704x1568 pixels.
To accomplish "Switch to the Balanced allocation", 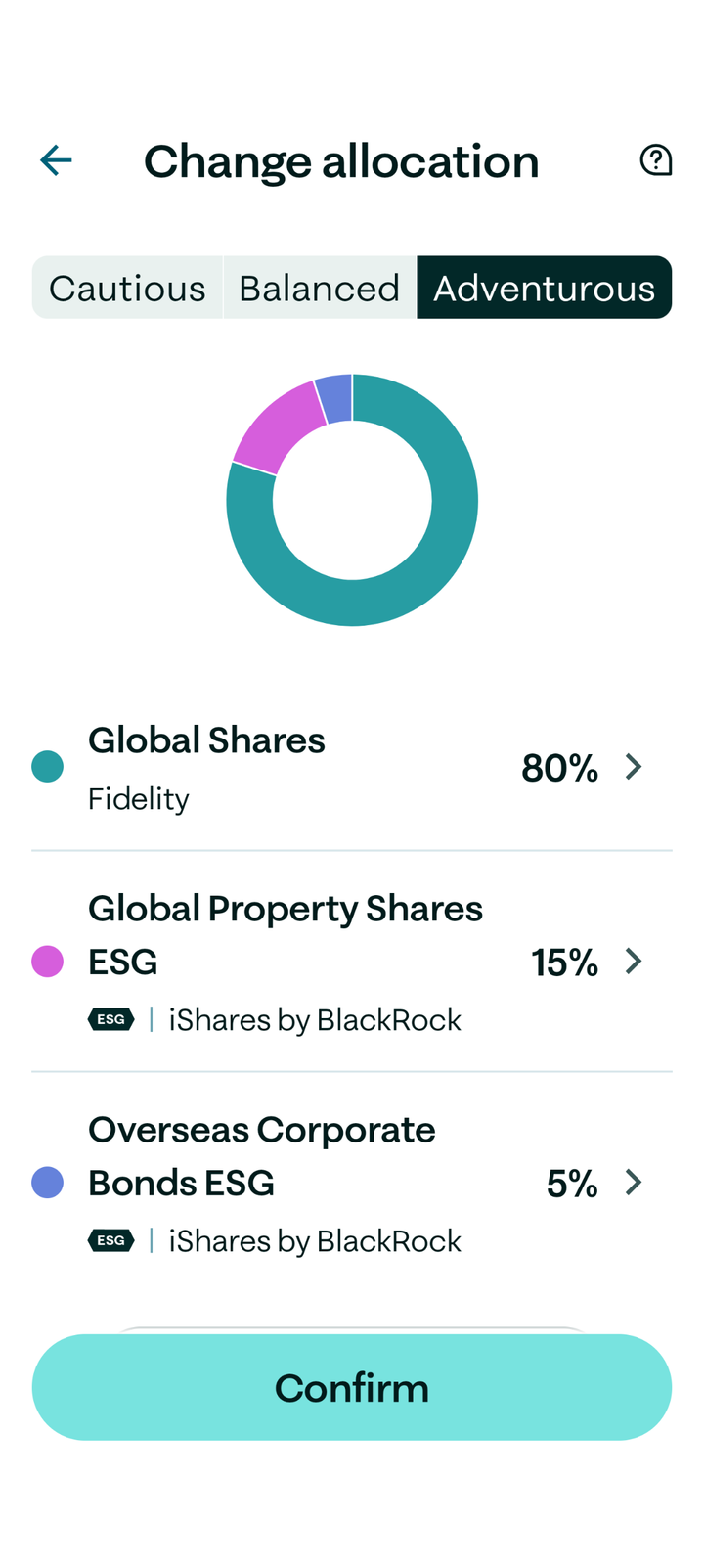I will pyautogui.click(x=319, y=289).
